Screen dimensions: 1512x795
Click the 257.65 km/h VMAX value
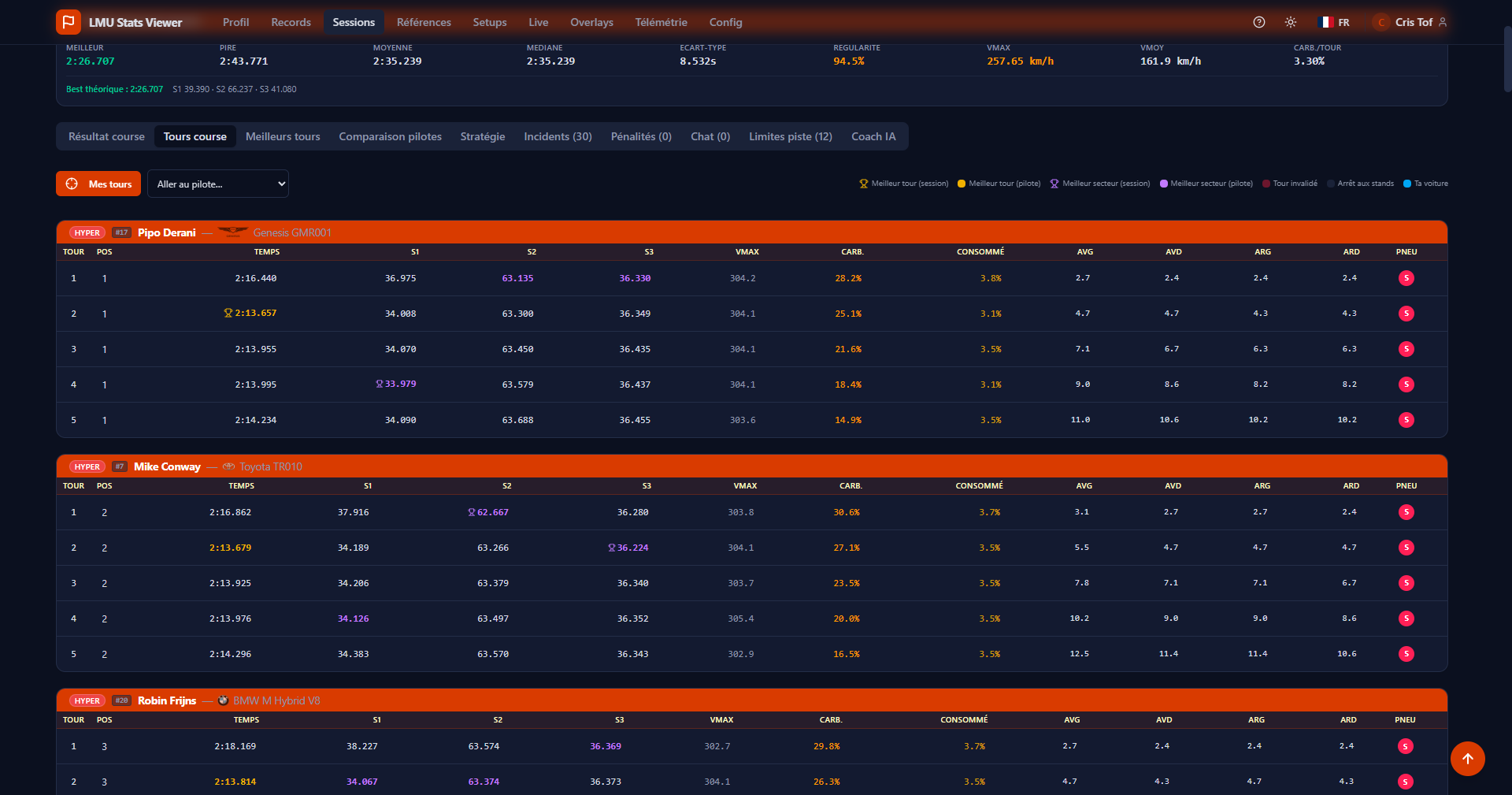[1020, 61]
